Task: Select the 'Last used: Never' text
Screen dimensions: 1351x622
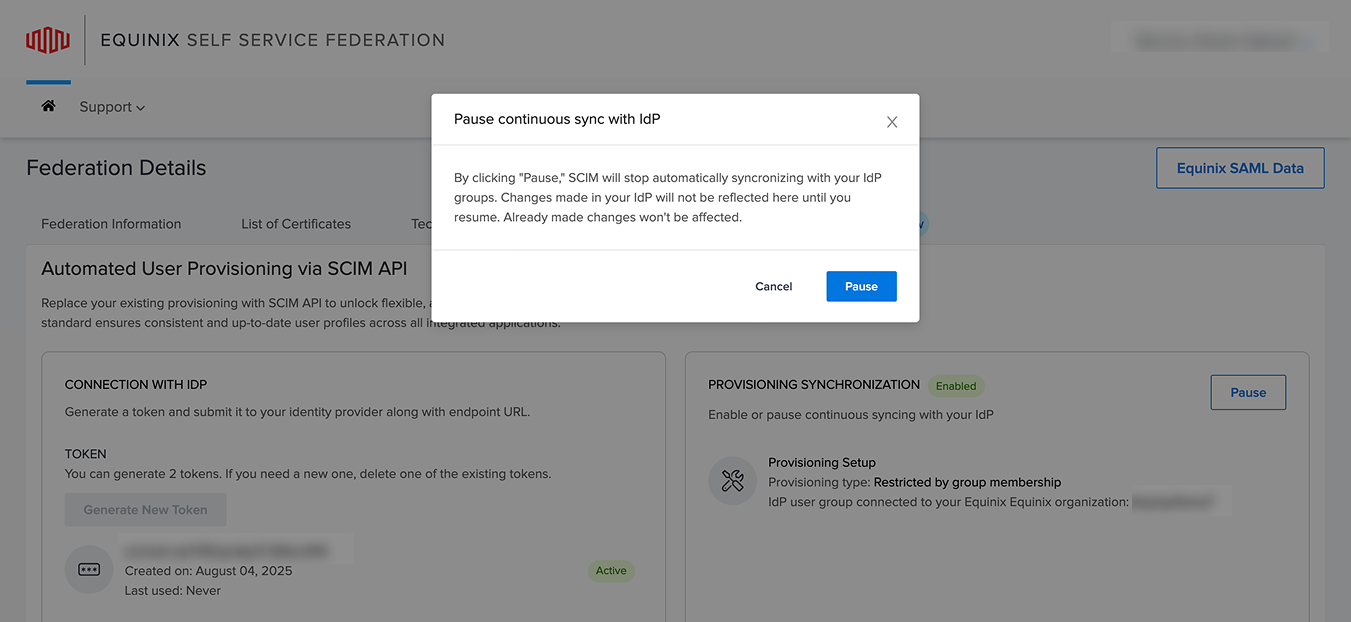Action: [x=173, y=591]
